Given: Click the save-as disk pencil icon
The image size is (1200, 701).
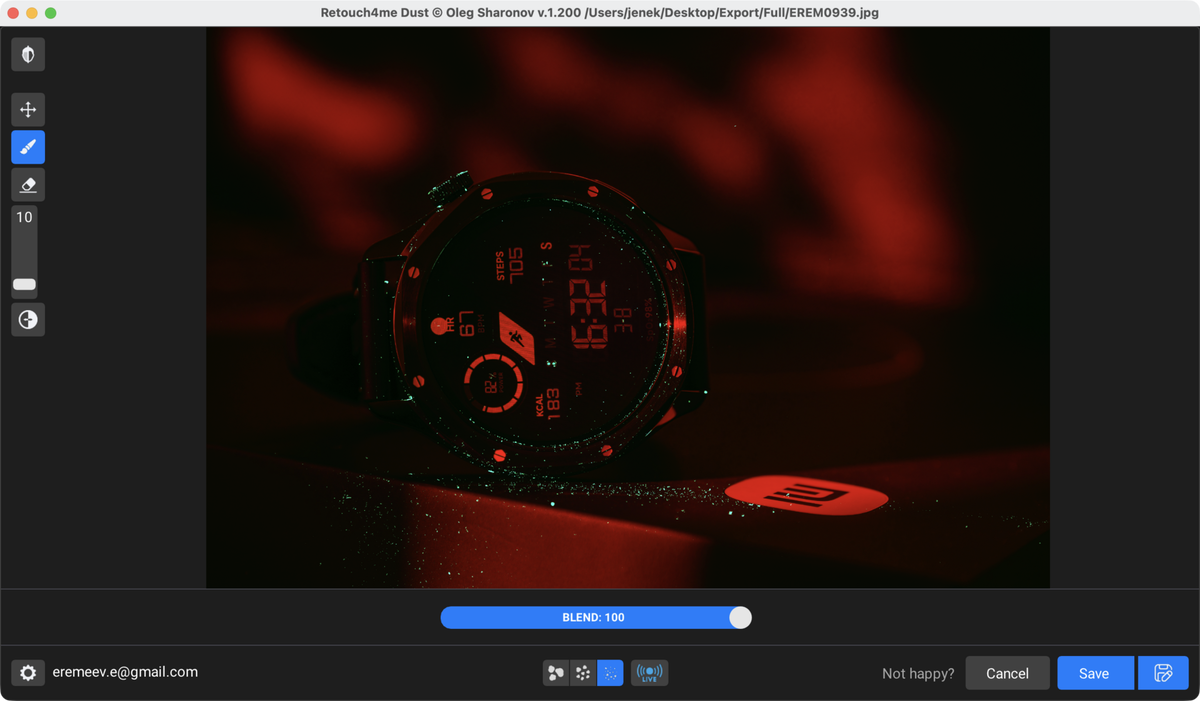Looking at the screenshot, I should [1163, 673].
